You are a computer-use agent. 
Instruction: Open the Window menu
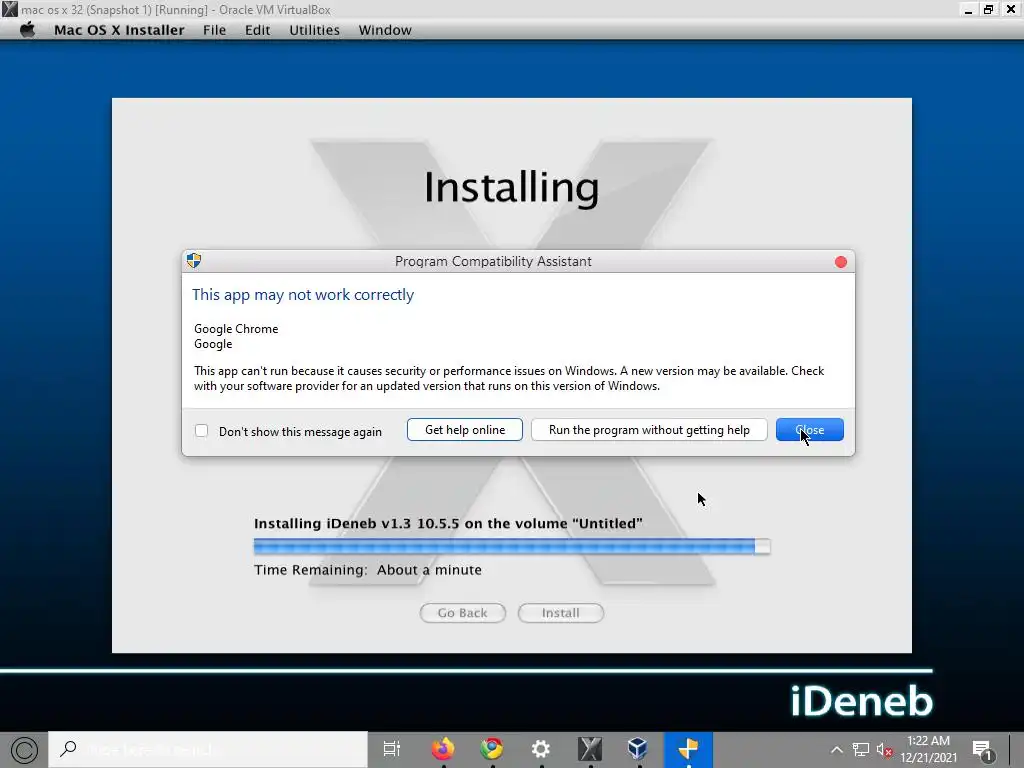(385, 30)
